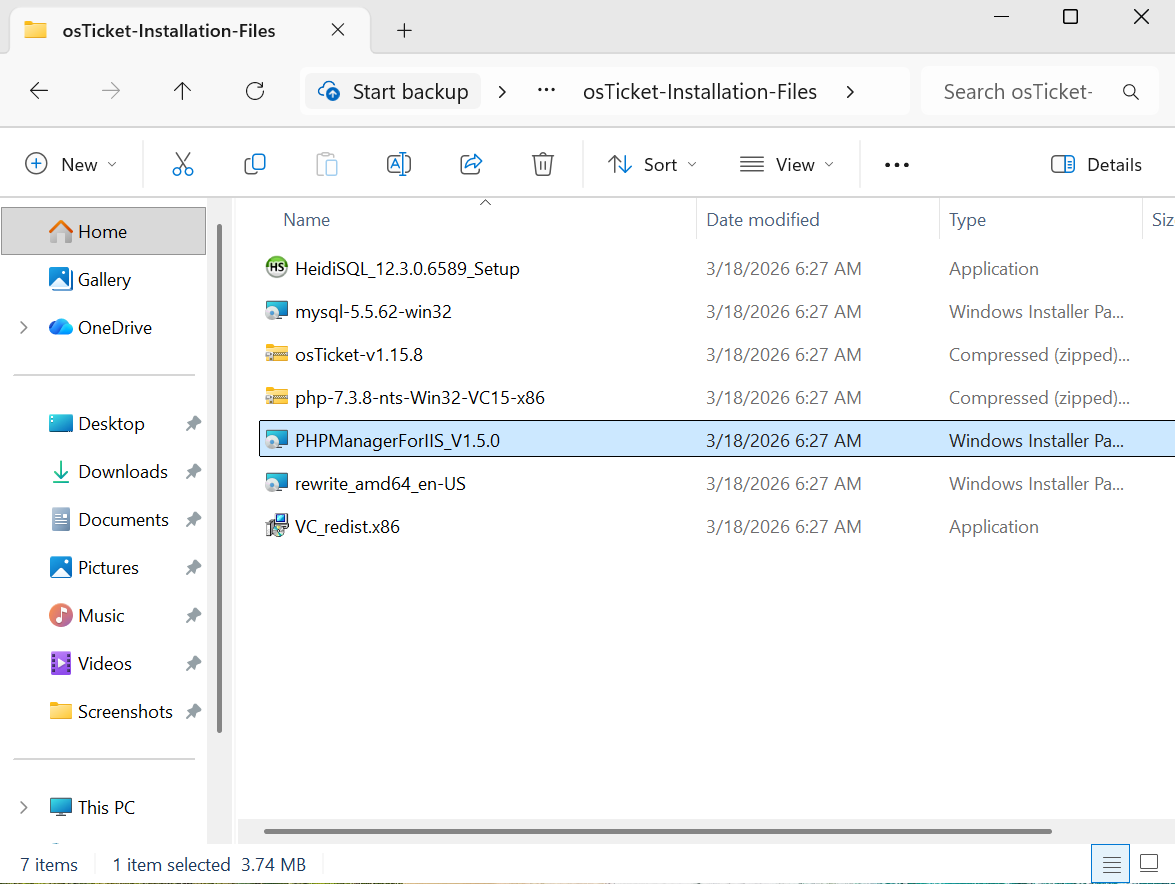This screenshot has width=1175, height=884.
Task: Unpin Downloads from quick access
Action: coord(193,471)
